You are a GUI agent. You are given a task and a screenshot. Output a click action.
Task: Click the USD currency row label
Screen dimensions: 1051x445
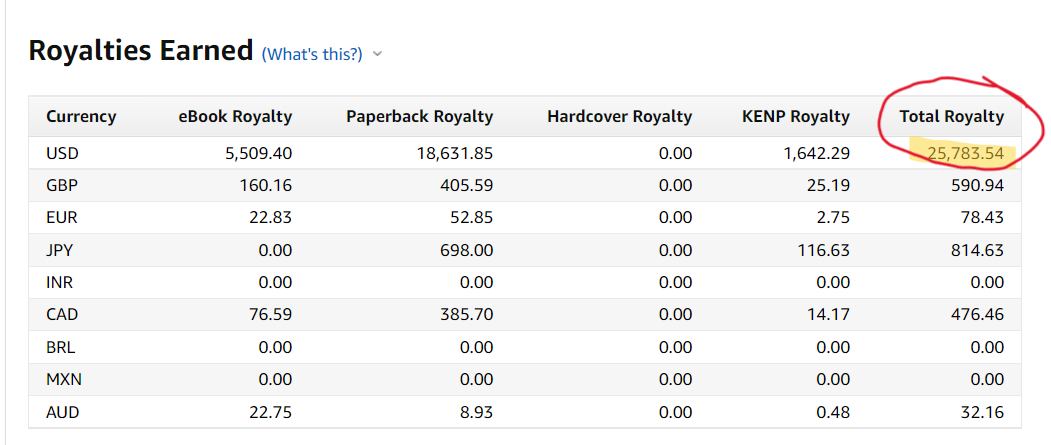62,153
